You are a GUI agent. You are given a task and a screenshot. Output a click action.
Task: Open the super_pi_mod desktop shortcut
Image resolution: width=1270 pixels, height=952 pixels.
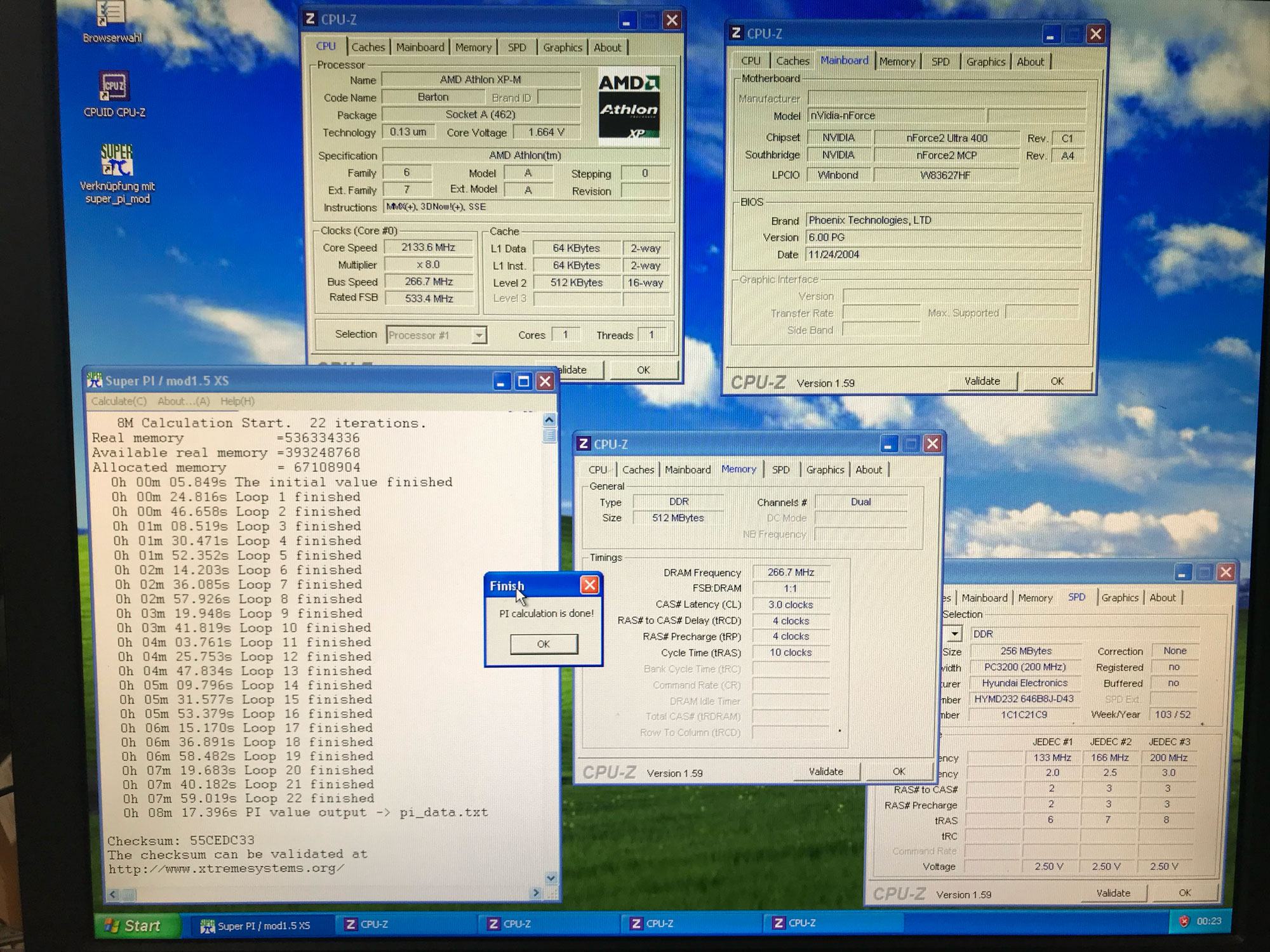point(117,174)
